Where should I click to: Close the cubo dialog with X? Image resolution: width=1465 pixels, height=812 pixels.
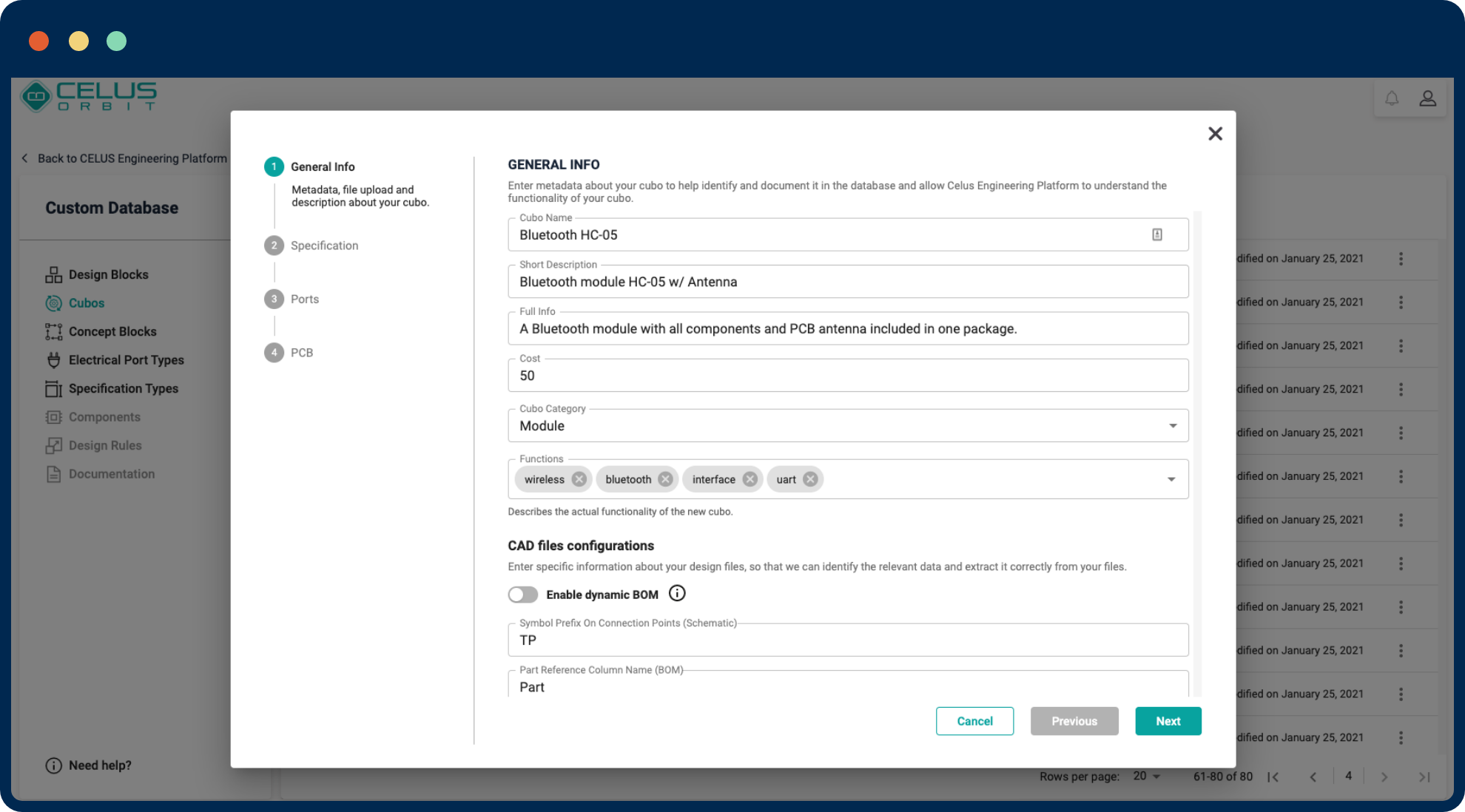click(1215, 134)
